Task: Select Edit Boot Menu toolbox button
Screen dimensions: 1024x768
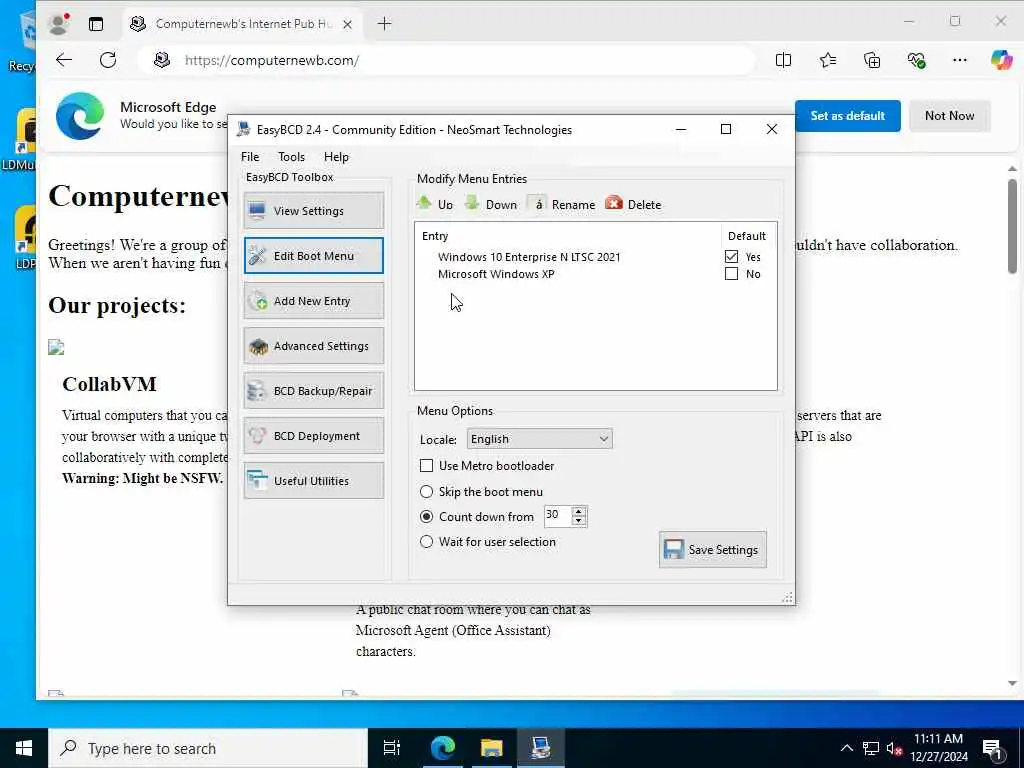Action: 313,256
